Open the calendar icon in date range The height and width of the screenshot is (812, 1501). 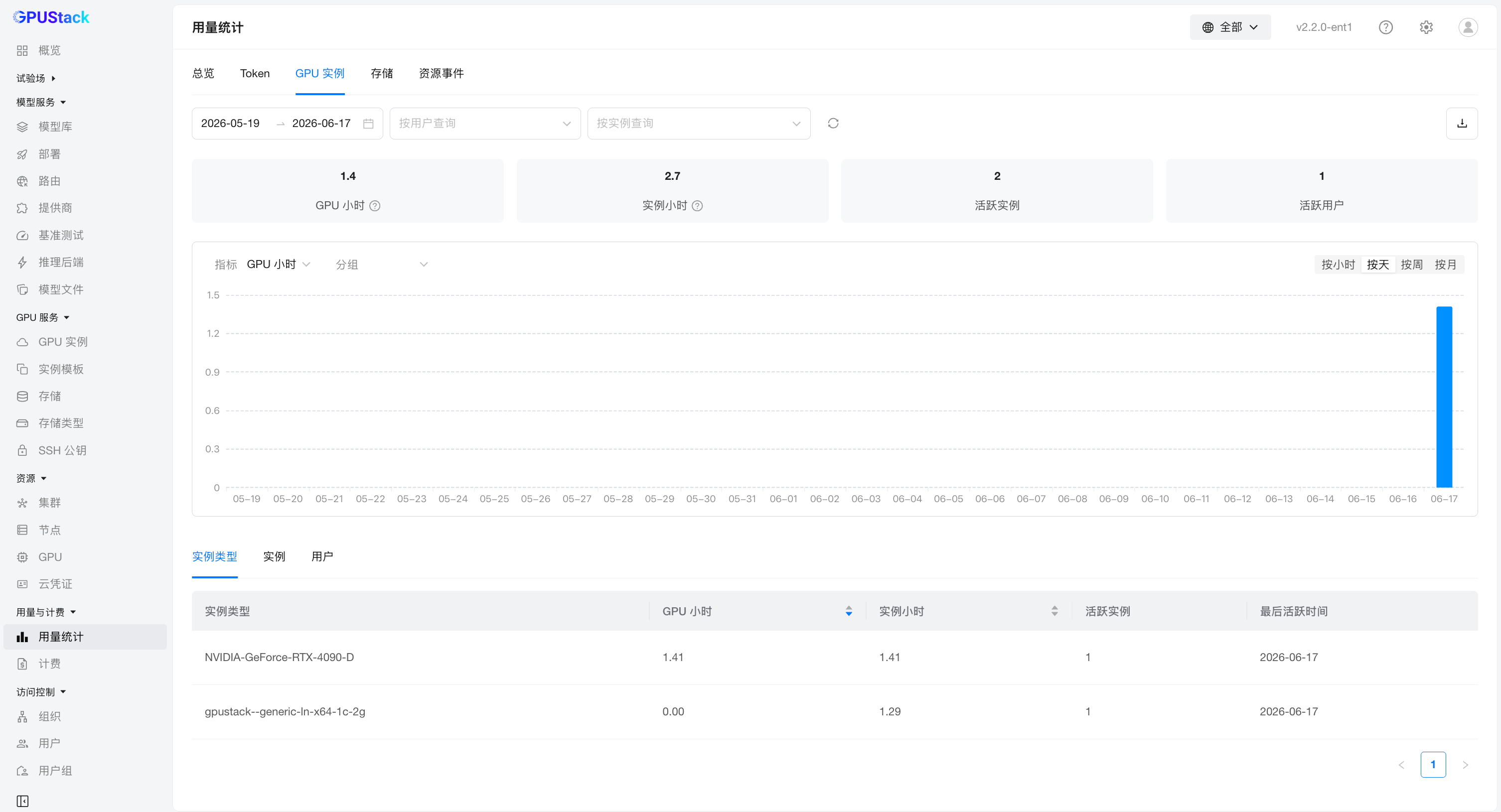coord(368,124)
